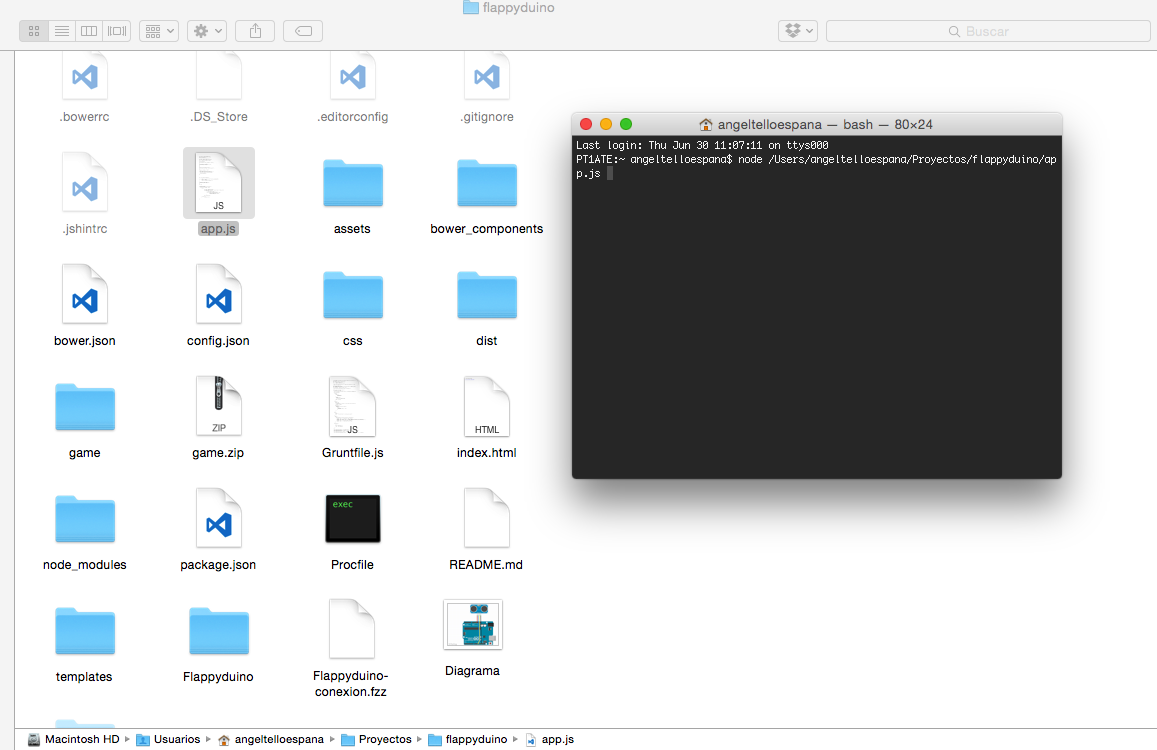Screen dimensions: 1157x750
Task: Select the package.json file icon
Action: click(x=218, y=518)
